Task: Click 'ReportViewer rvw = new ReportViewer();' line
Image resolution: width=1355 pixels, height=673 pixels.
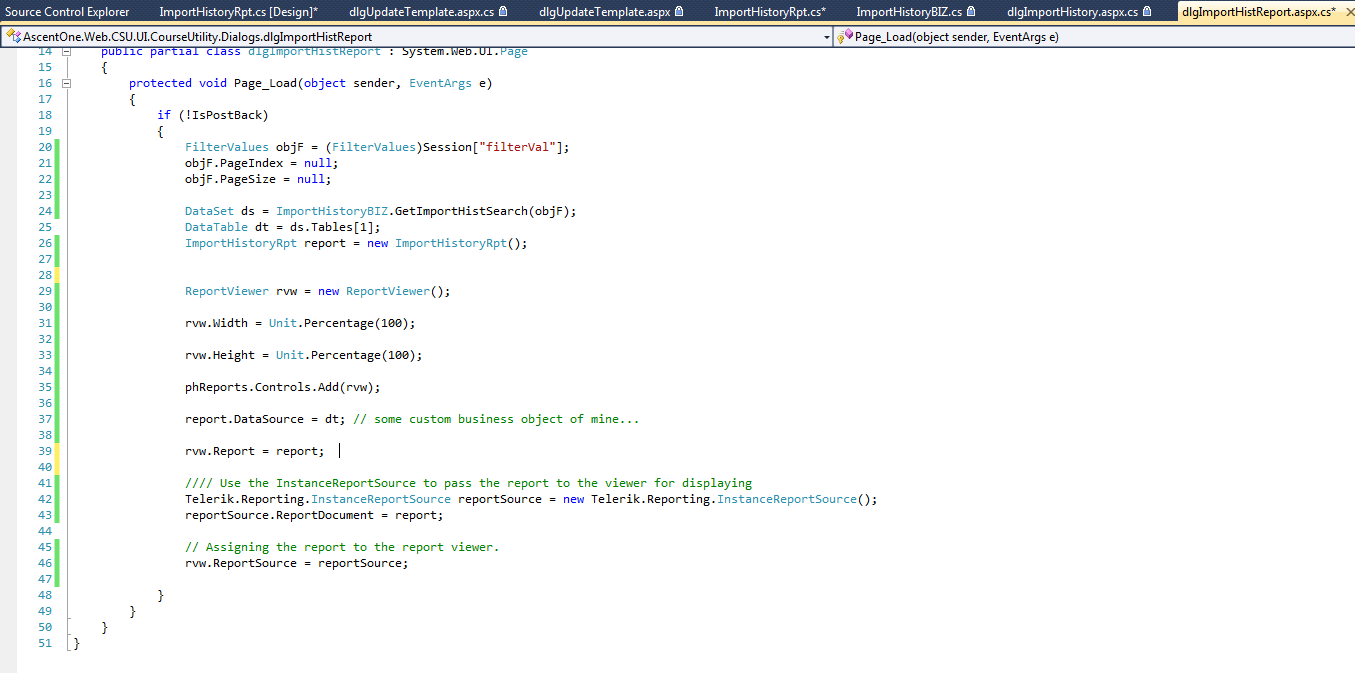Action: coord(318,291)
